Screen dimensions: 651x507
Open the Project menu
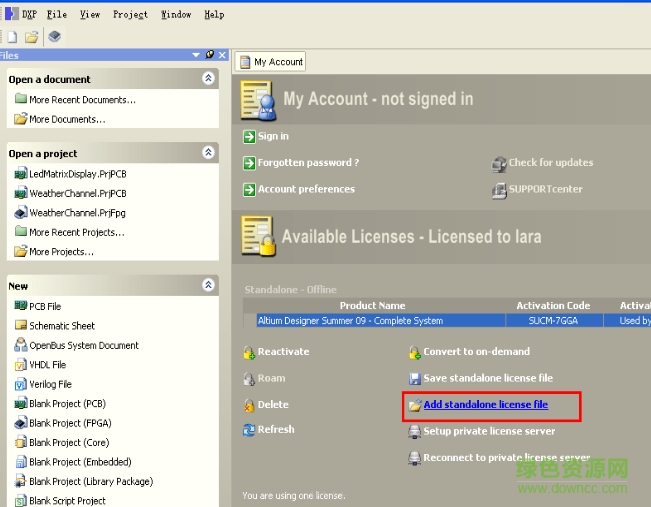[x=130, y=14]
